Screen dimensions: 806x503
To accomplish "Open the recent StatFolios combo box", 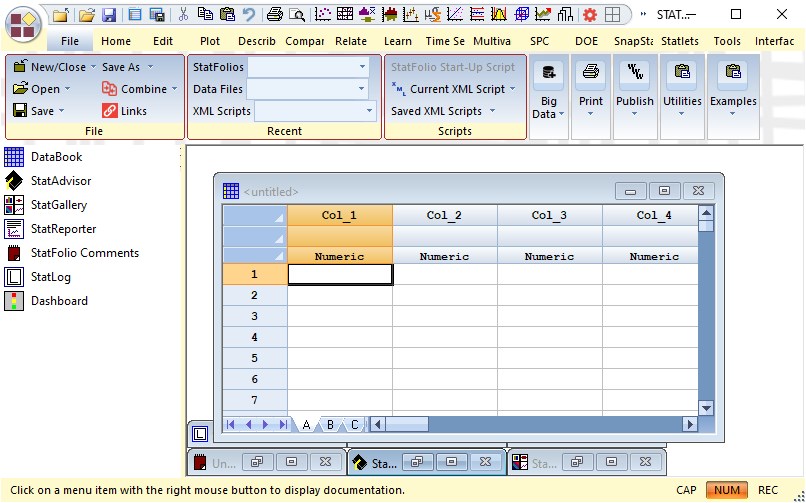I will [x=308, y=67].
